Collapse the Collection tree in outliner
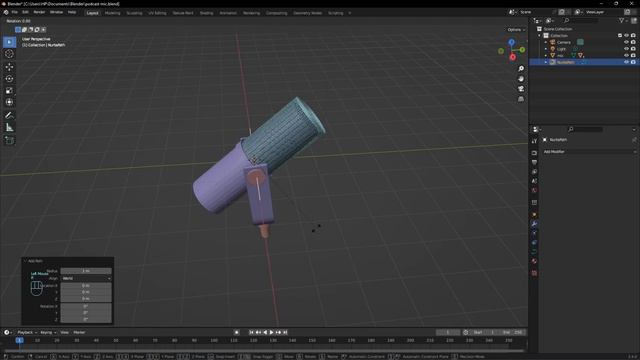Screen dimensions: 640x360 click(540, 36)
